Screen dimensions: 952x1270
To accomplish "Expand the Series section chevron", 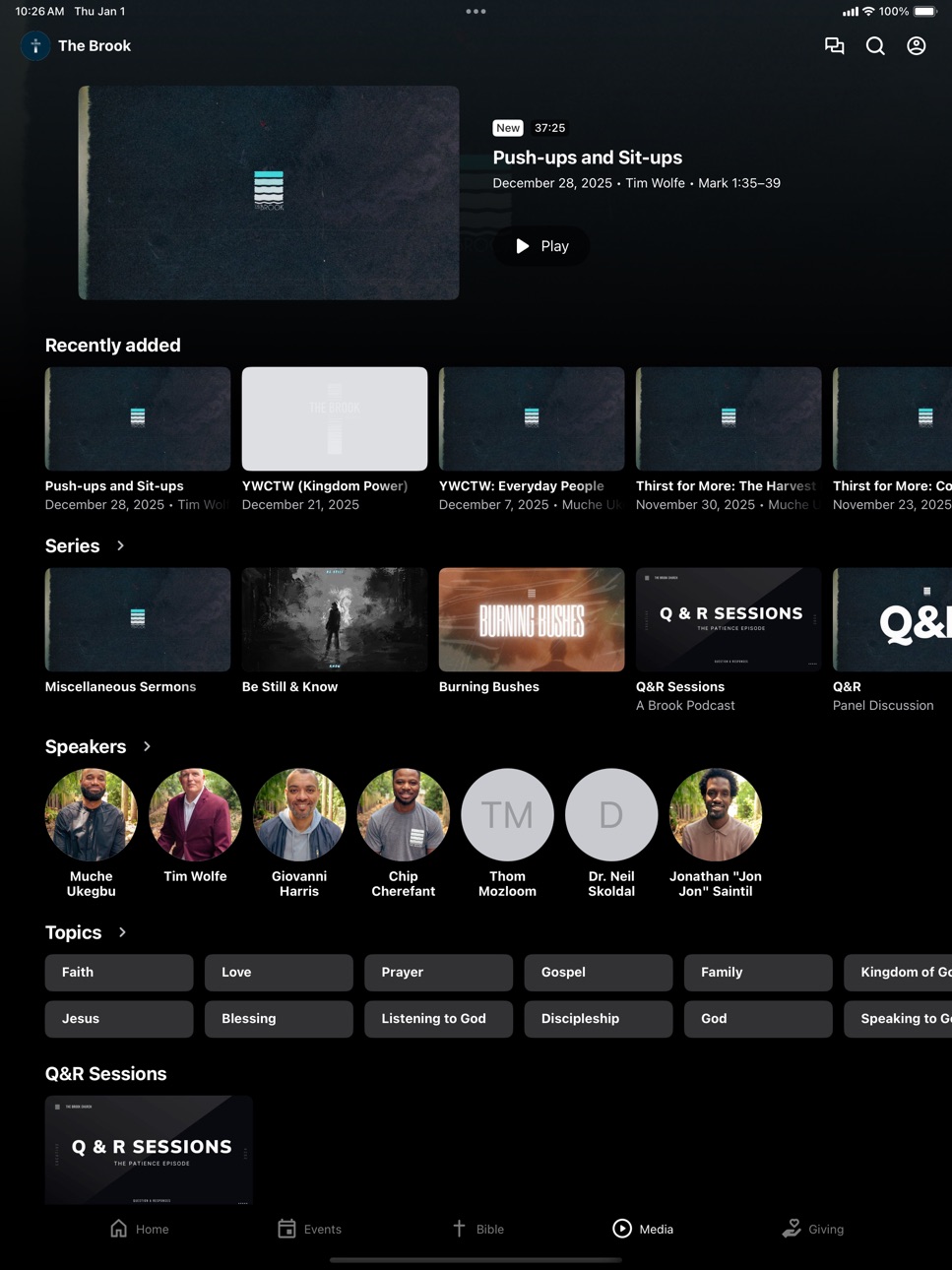I will (x=120, y=545).
